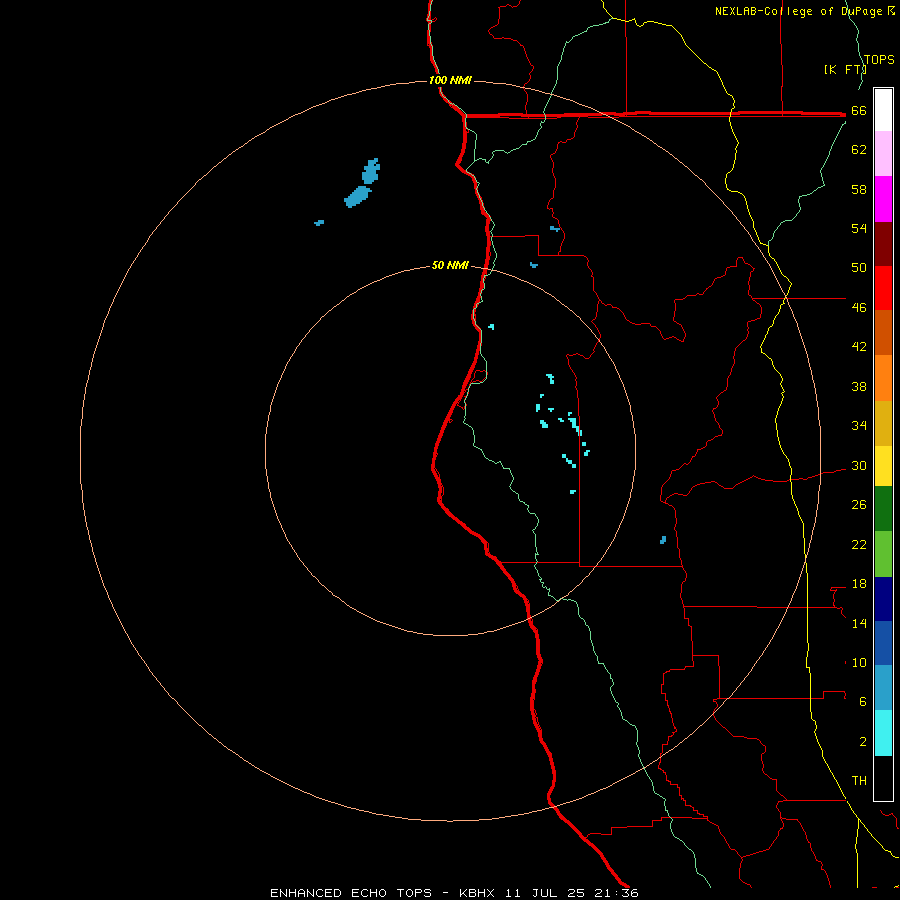Viewport: 900px width, 900px height.
Task: Click the "14" legend value
Action: 859,623
